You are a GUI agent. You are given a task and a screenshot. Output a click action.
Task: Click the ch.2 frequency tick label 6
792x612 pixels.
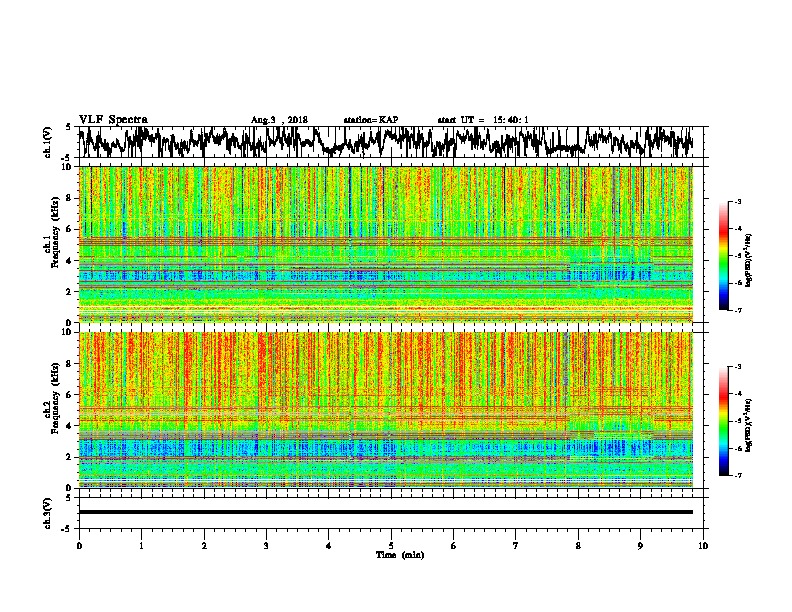click(x=69, y=394)
